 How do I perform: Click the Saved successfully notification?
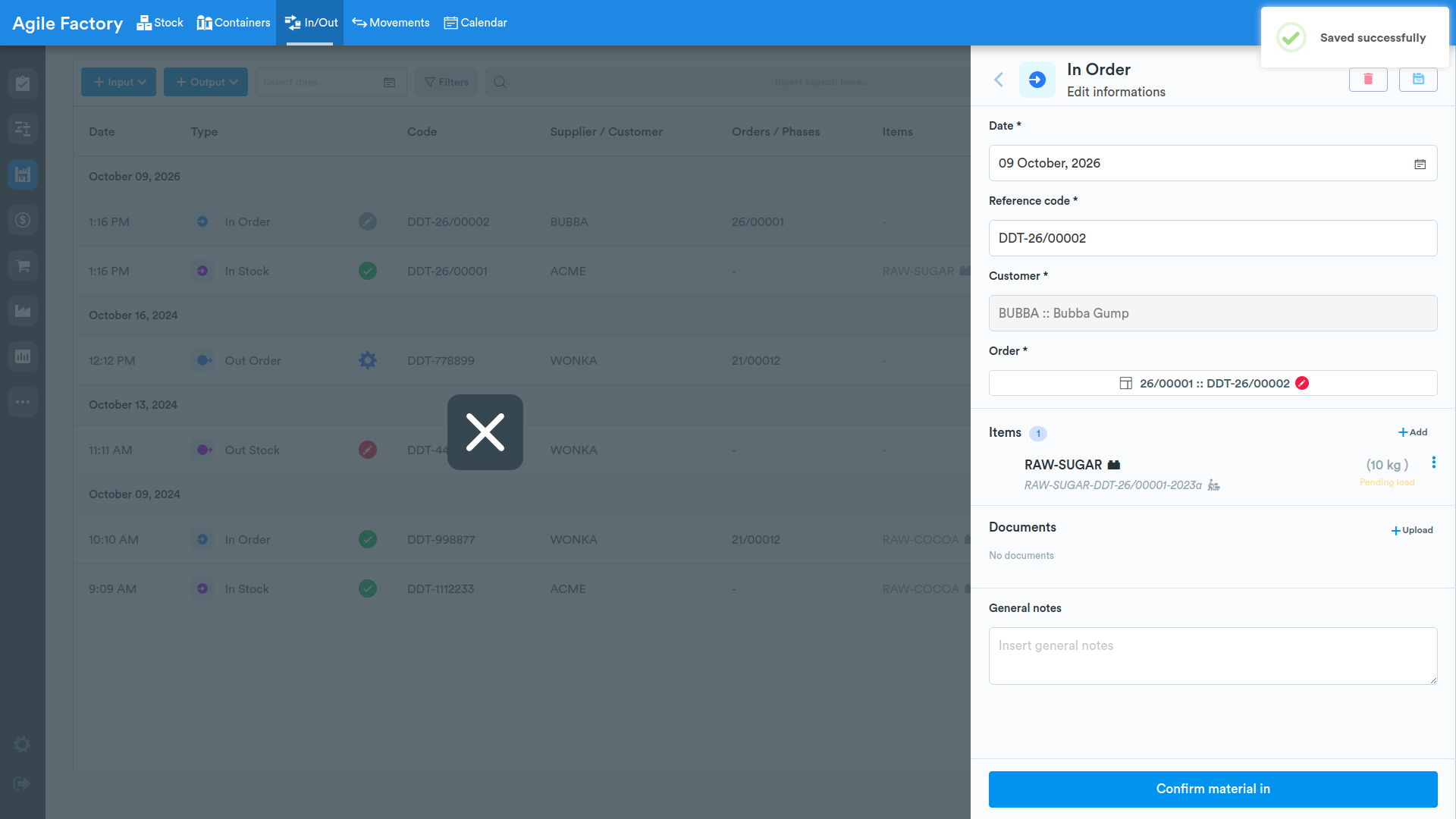1355,37
